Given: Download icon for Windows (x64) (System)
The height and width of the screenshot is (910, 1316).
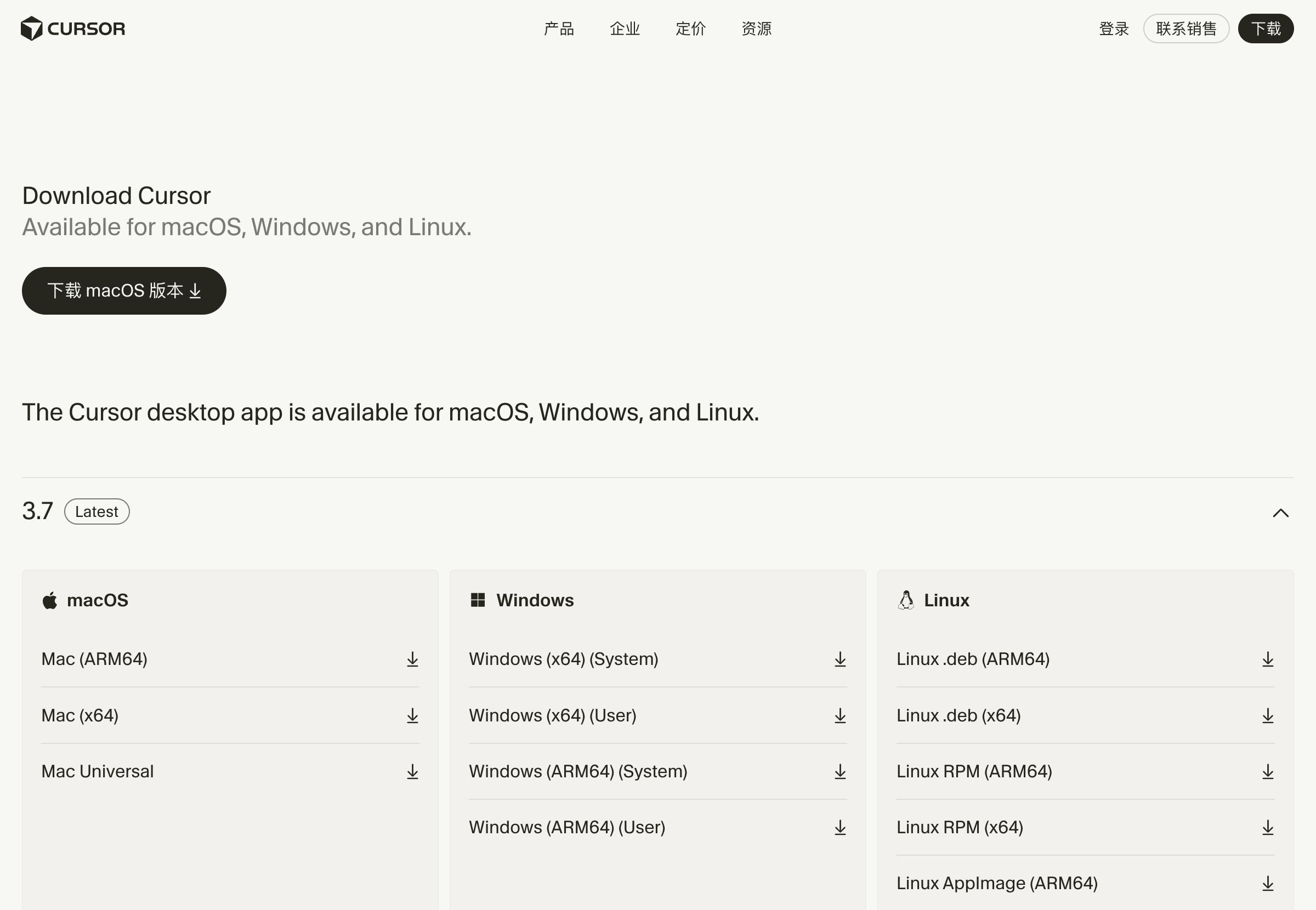Looking at the screenshot, I should point(840,659).
